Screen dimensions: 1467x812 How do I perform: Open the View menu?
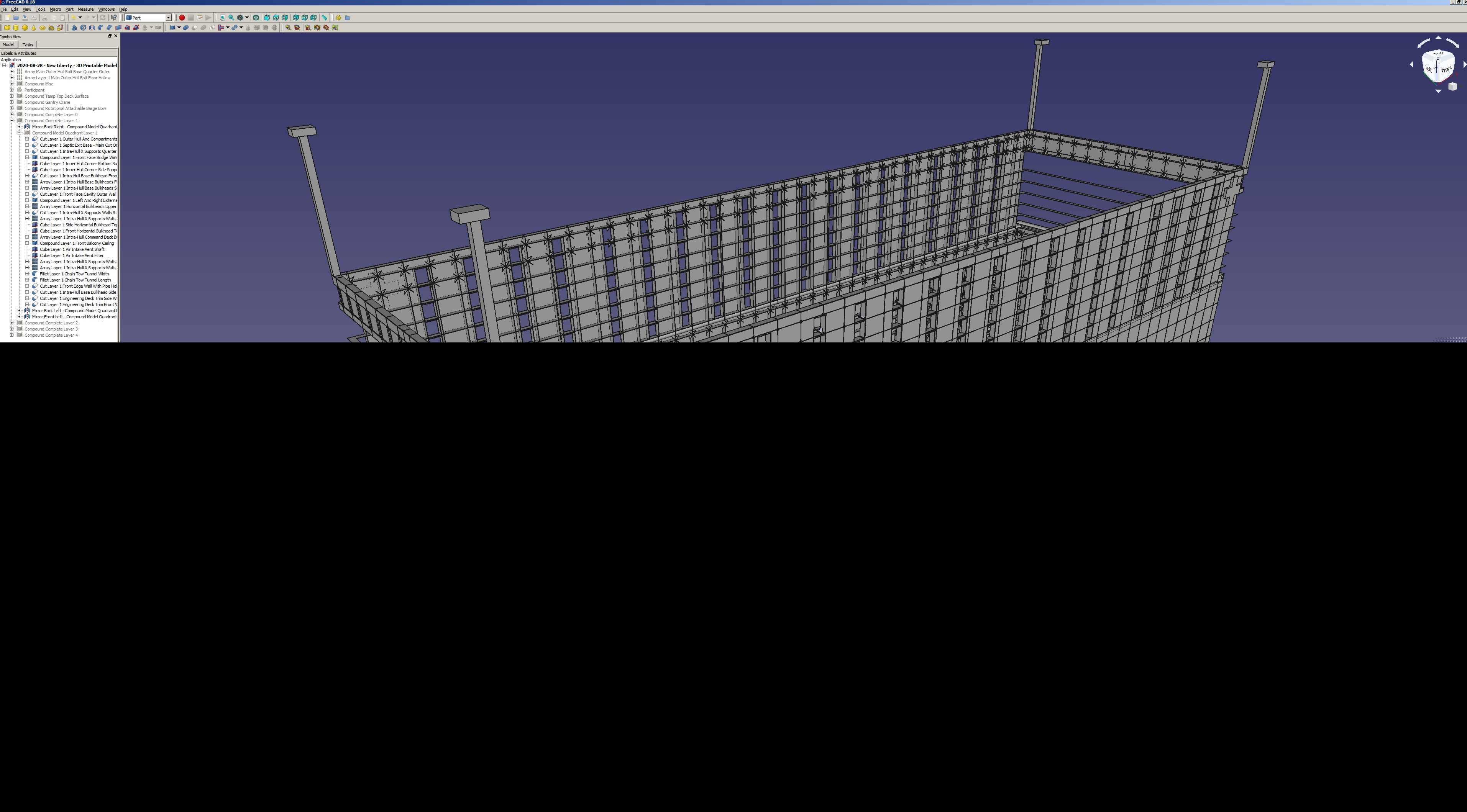click(x=26, y=9)
